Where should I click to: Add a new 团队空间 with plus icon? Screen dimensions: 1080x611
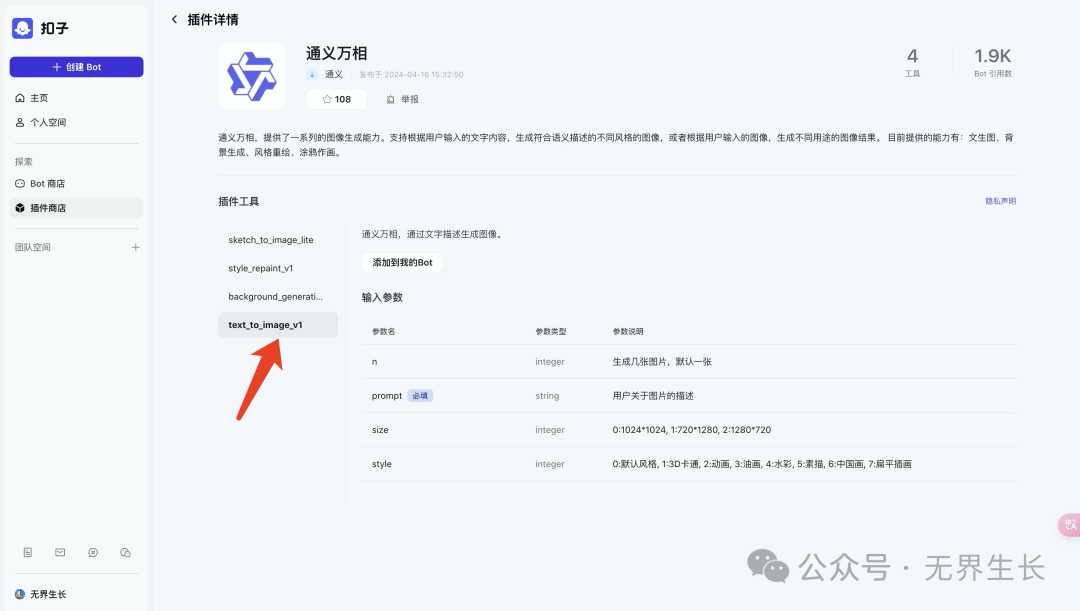(x=136, y=247)
